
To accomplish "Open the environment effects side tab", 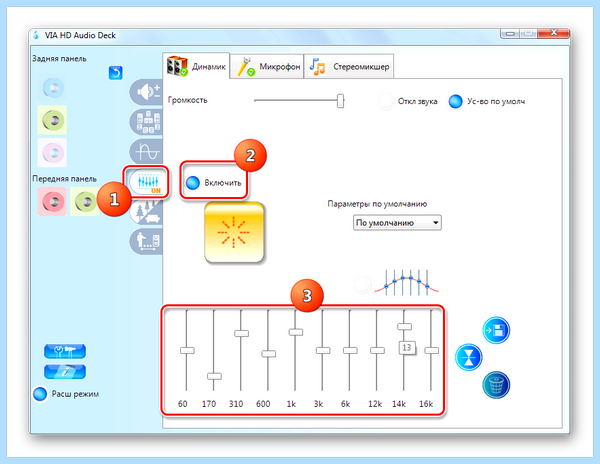I will pyautogui.click(x=147, y=212).
